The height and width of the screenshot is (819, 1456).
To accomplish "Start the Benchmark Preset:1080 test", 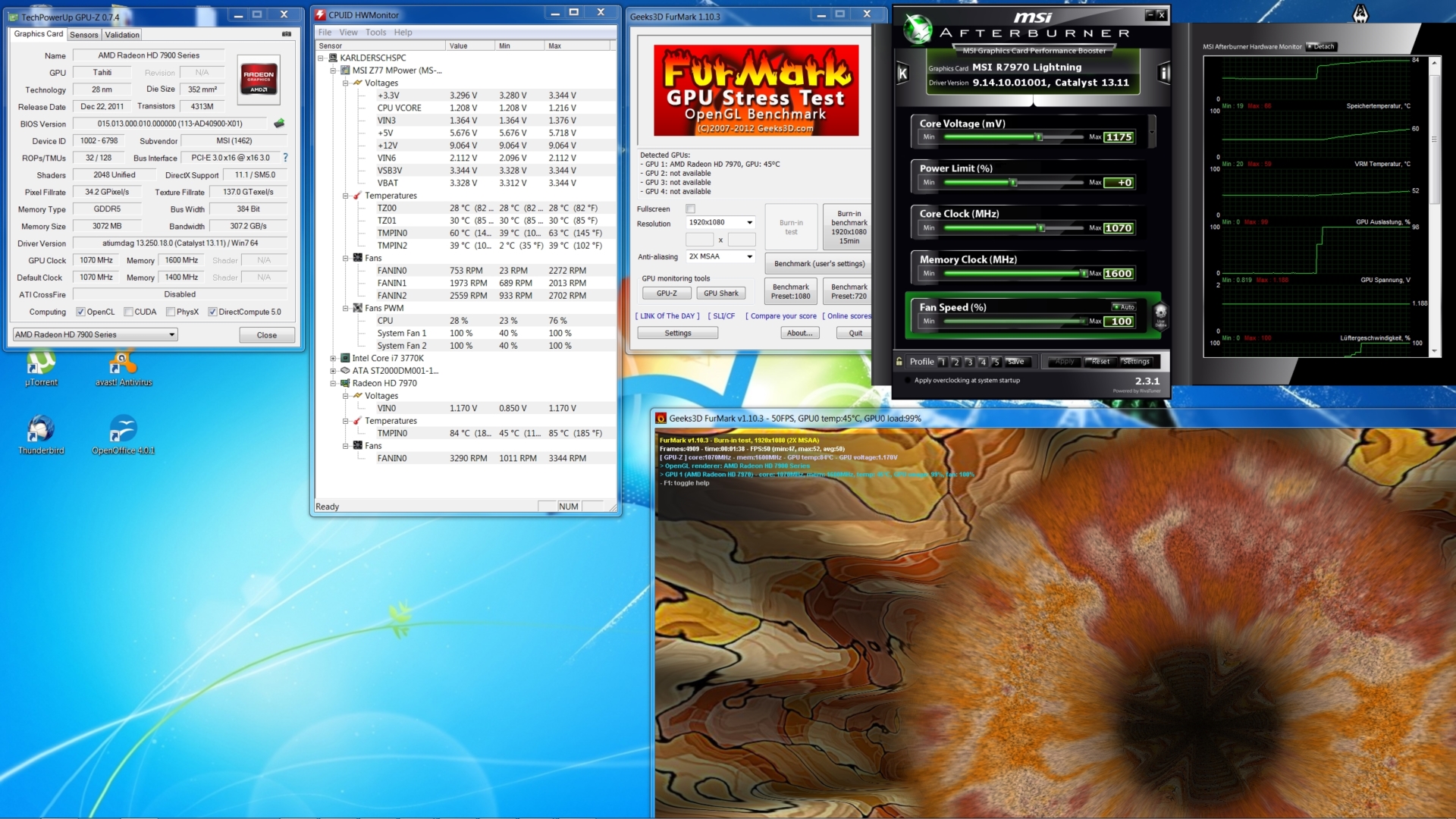I will click(791, 292).
